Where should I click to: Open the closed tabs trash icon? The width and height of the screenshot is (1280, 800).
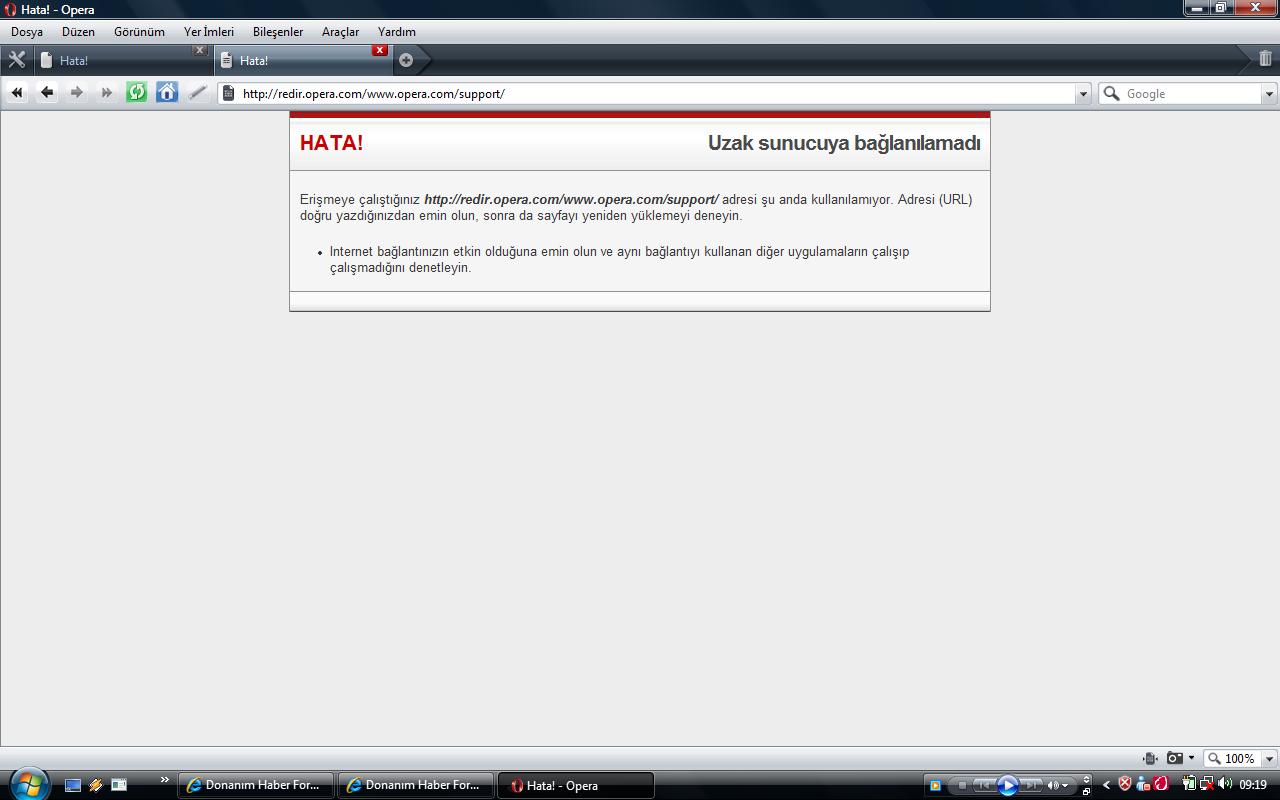(x=1266, y=59)
